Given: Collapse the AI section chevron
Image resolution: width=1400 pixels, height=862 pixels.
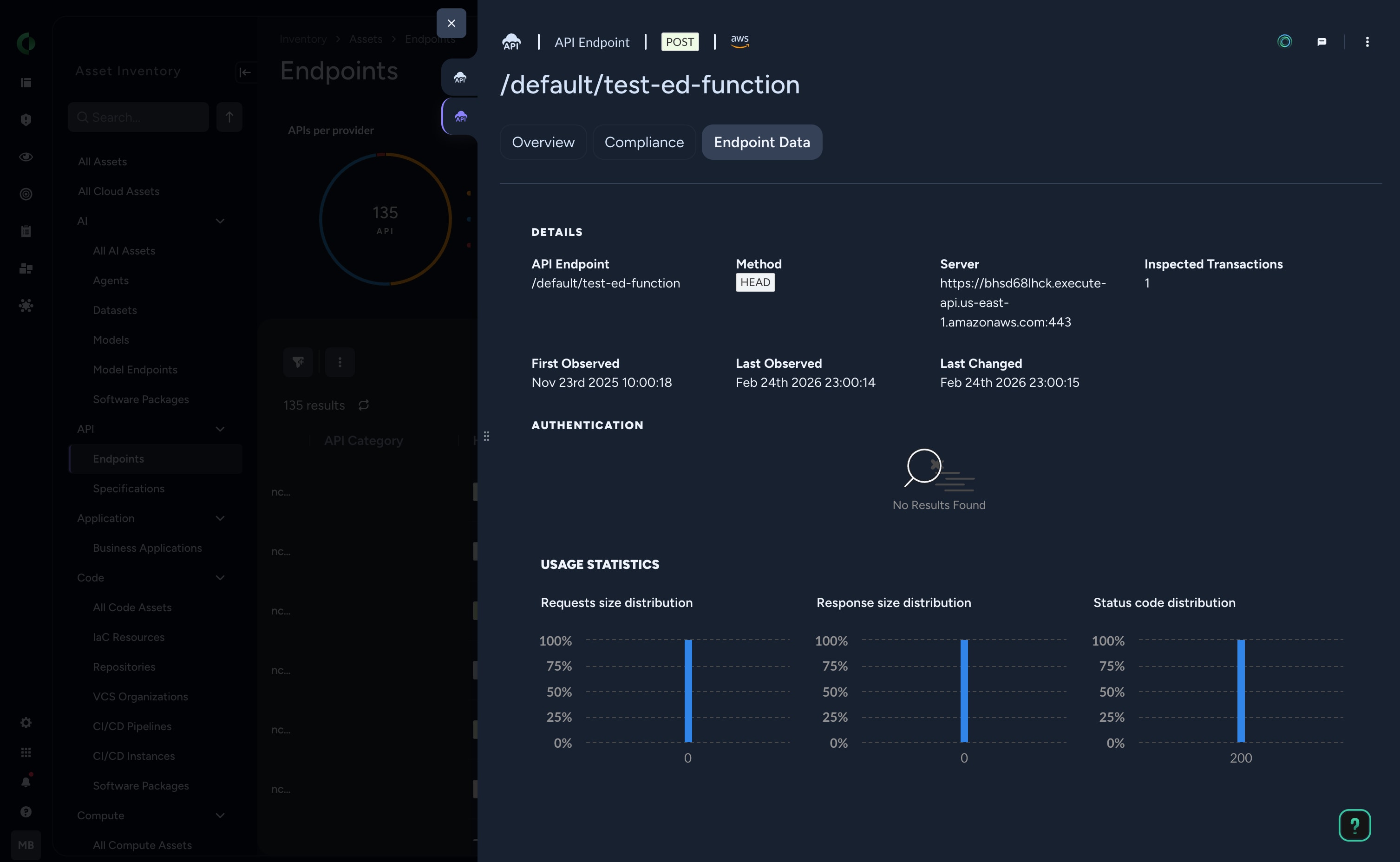Looking at the screenshot, I should (x=220, y=221).
